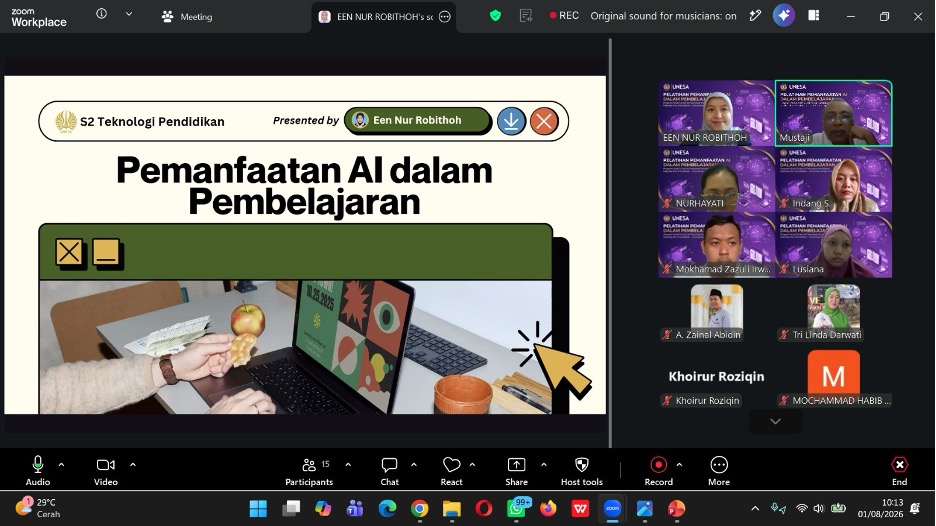Open the React heart icon

(x=451, y=465)
